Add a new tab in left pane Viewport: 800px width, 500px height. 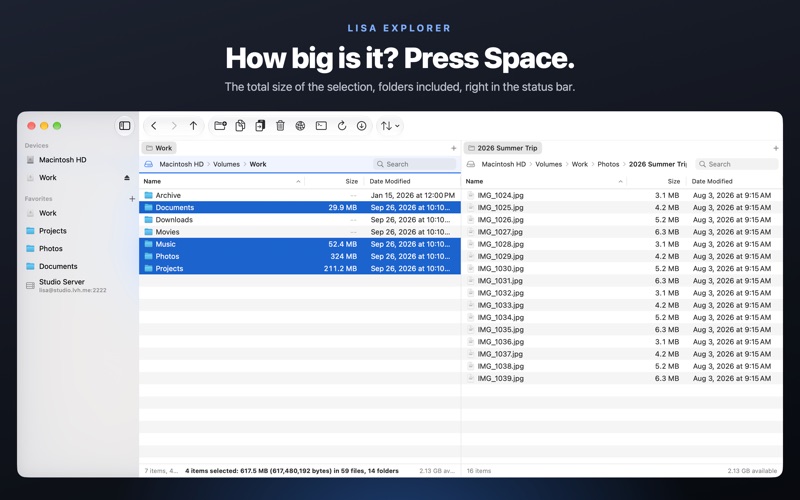pos(454,148)
